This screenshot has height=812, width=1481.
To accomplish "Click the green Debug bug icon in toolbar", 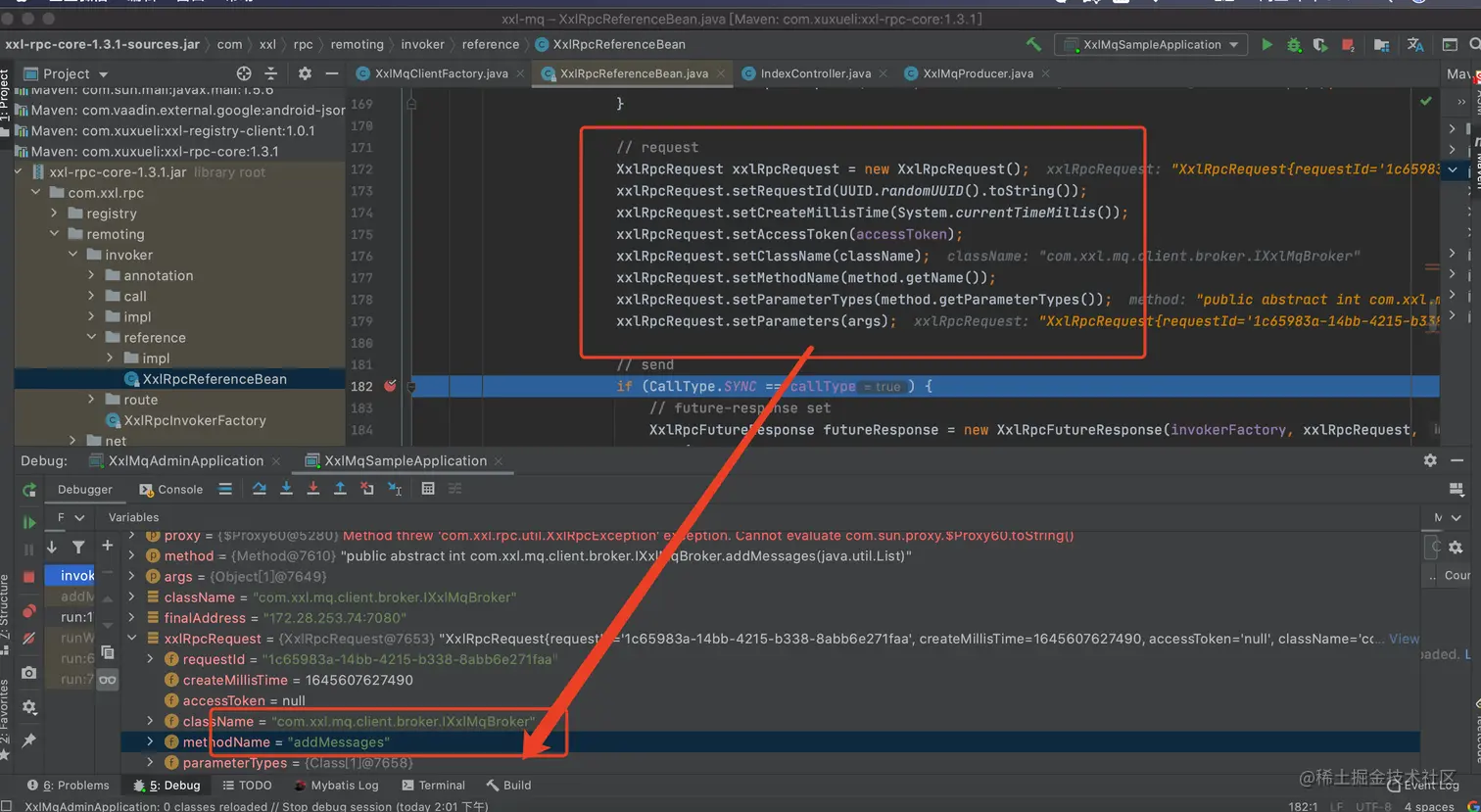I will (x=1294, y=45).
